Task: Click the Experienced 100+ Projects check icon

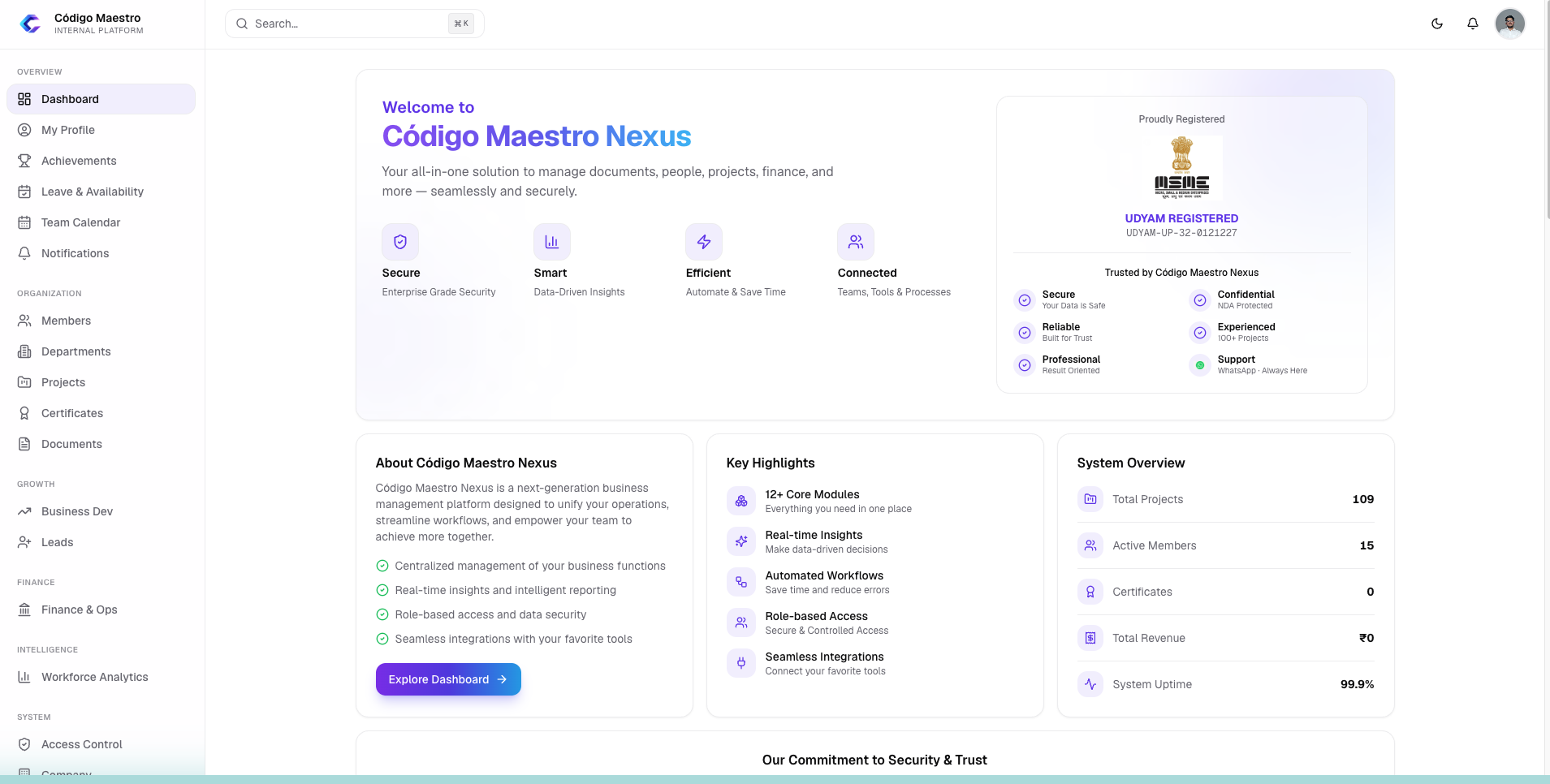Action: [1200, 333]
